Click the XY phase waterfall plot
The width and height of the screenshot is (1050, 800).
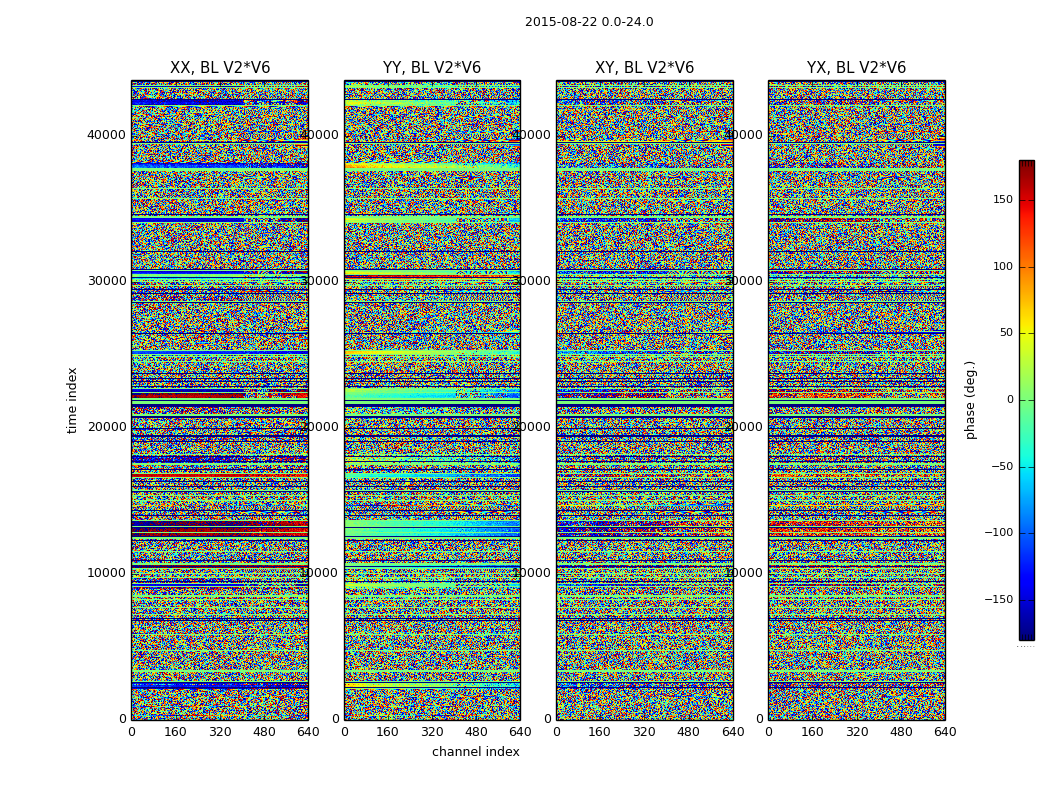(x=644, y=400)
